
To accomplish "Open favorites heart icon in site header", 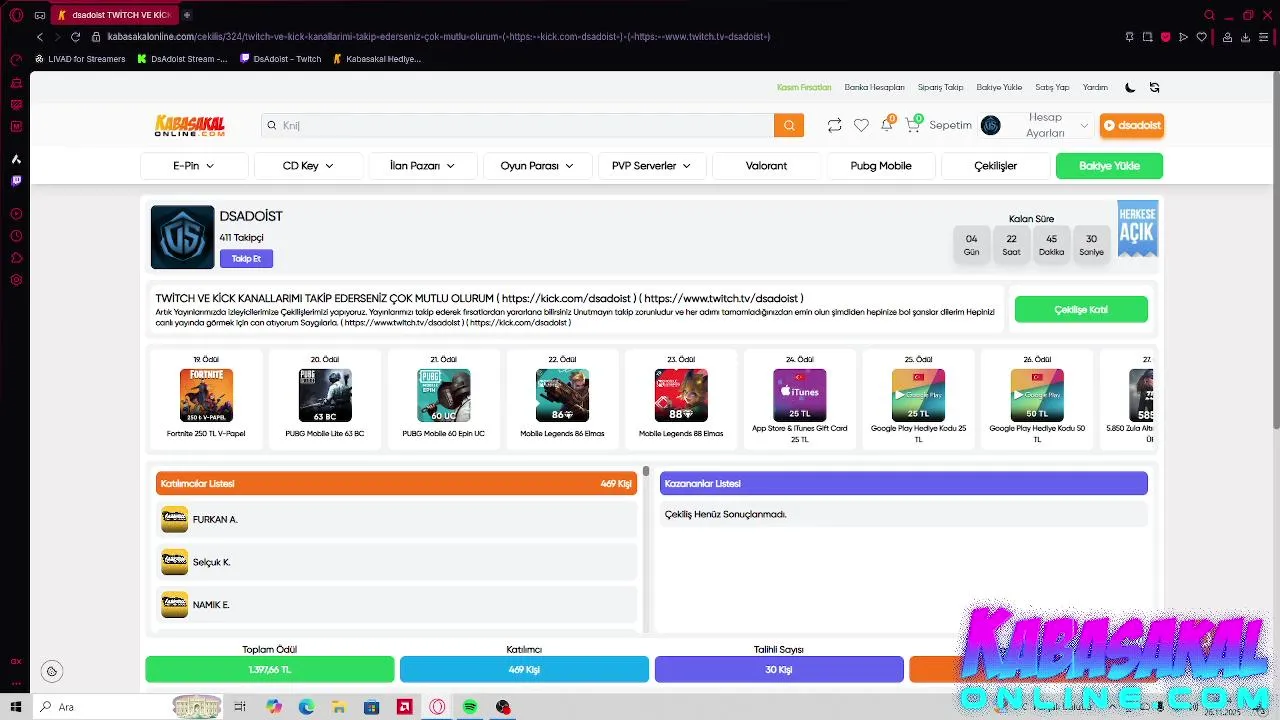I will (x=861, y=125).
